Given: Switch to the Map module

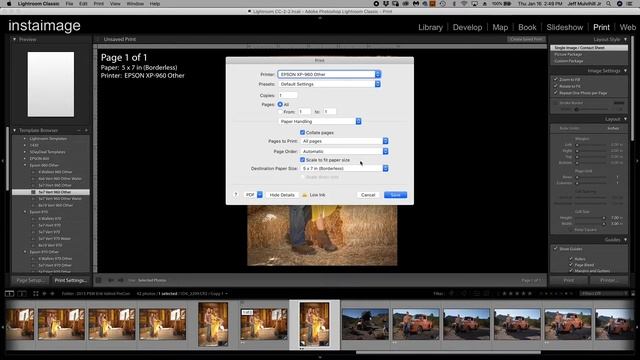Looking at the screenshot, I should (x=500, y=27).
